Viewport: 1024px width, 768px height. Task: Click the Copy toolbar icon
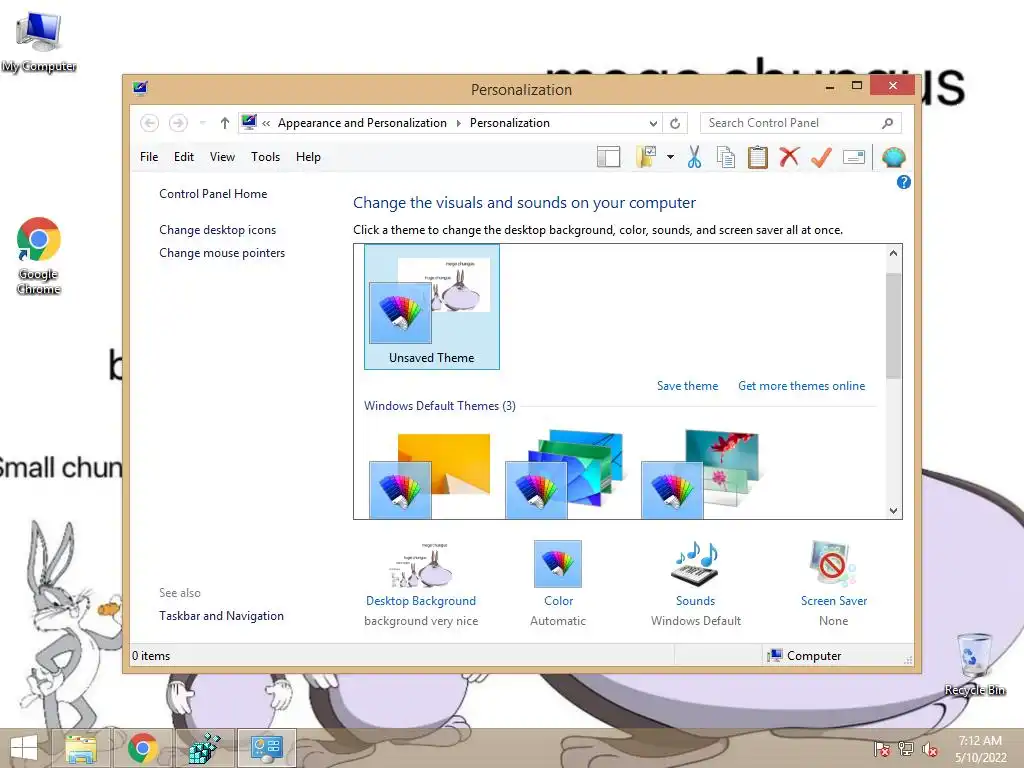pyautogui.click(x=726, y=157)
